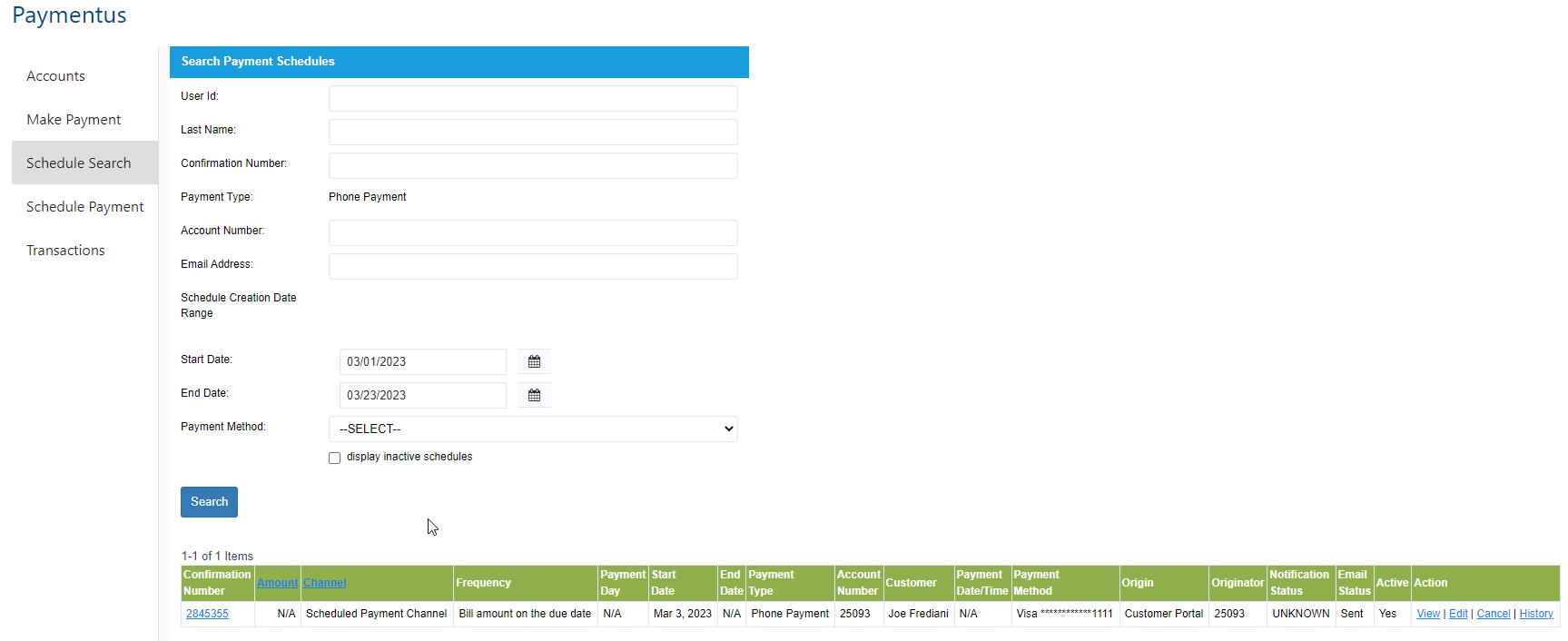
Task: Navigate to Transactions in sidebar
Action: point(65,251)
